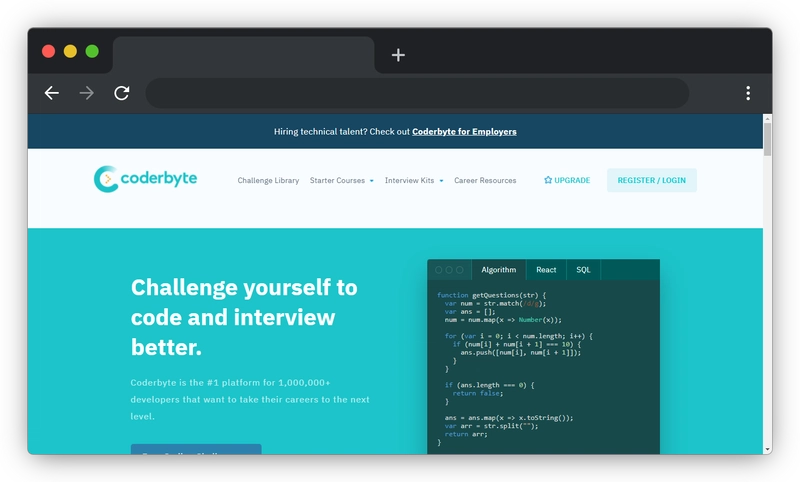This screenshot has width=800, height=482.
Task: Click the Coderbyte logo
Action: point(145,179)
